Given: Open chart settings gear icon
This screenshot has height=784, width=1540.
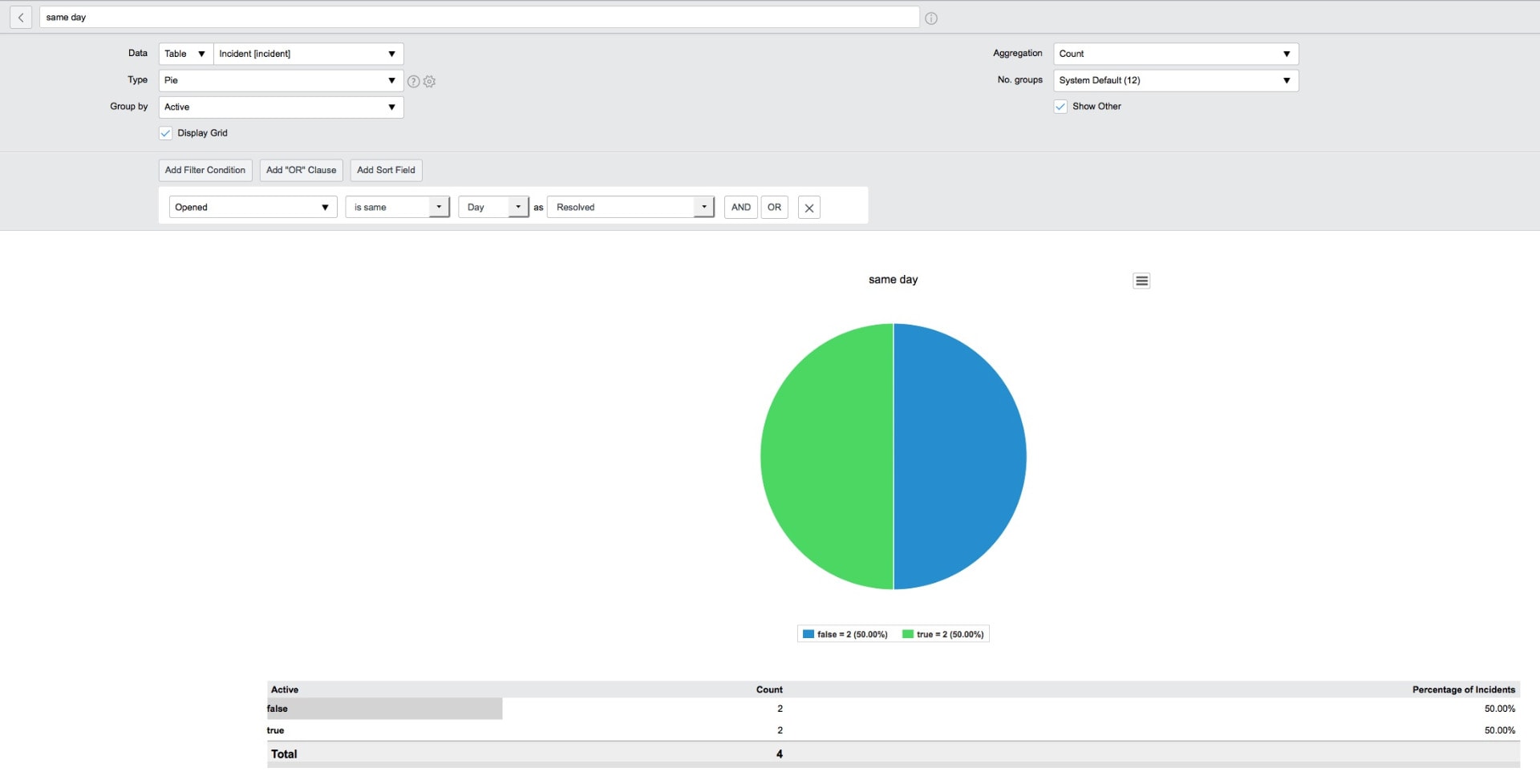Looking at the screenshot, I should (429, 81).
